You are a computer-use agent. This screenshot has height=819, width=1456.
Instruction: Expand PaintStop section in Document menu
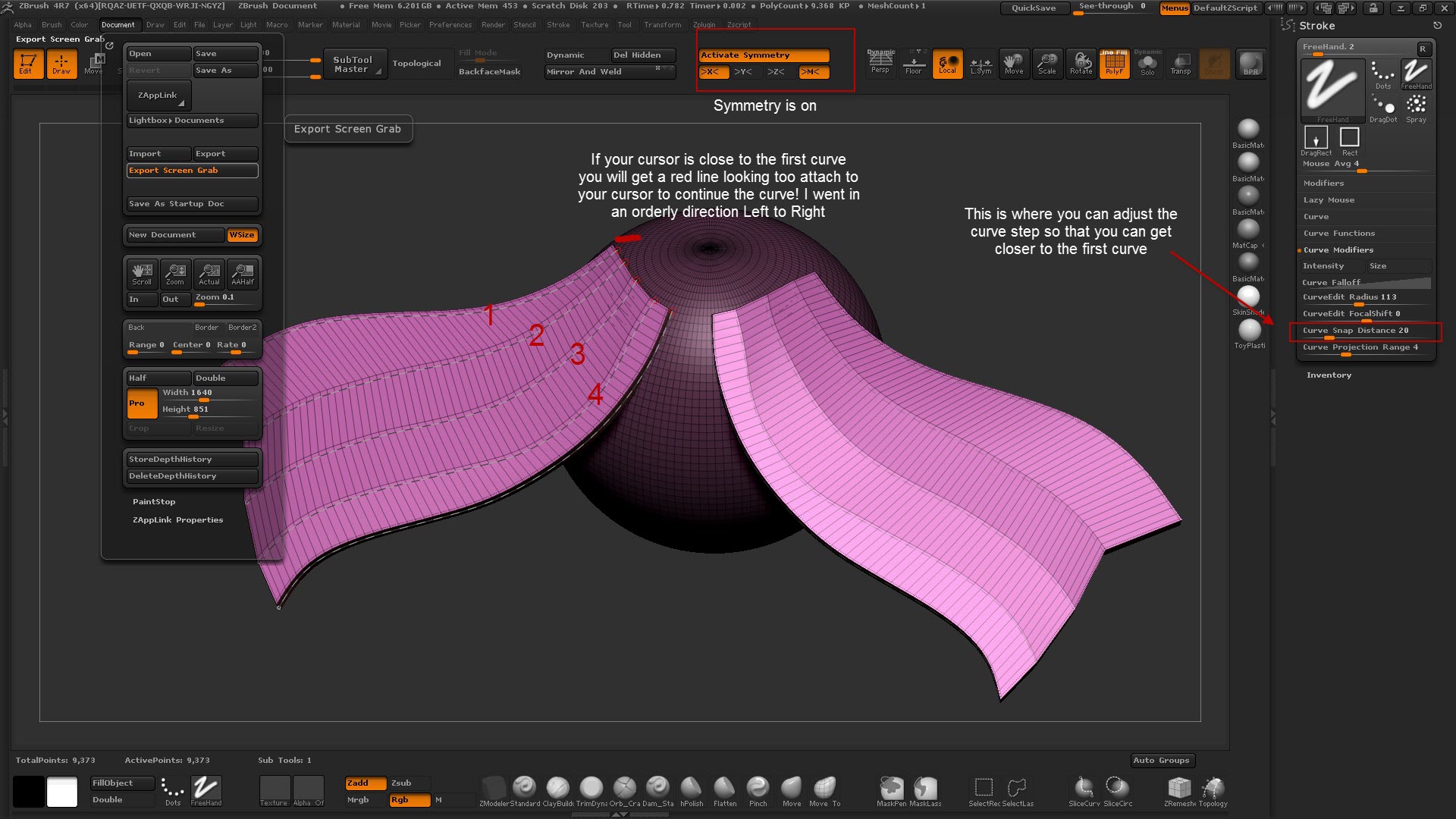tap(154, 502)
